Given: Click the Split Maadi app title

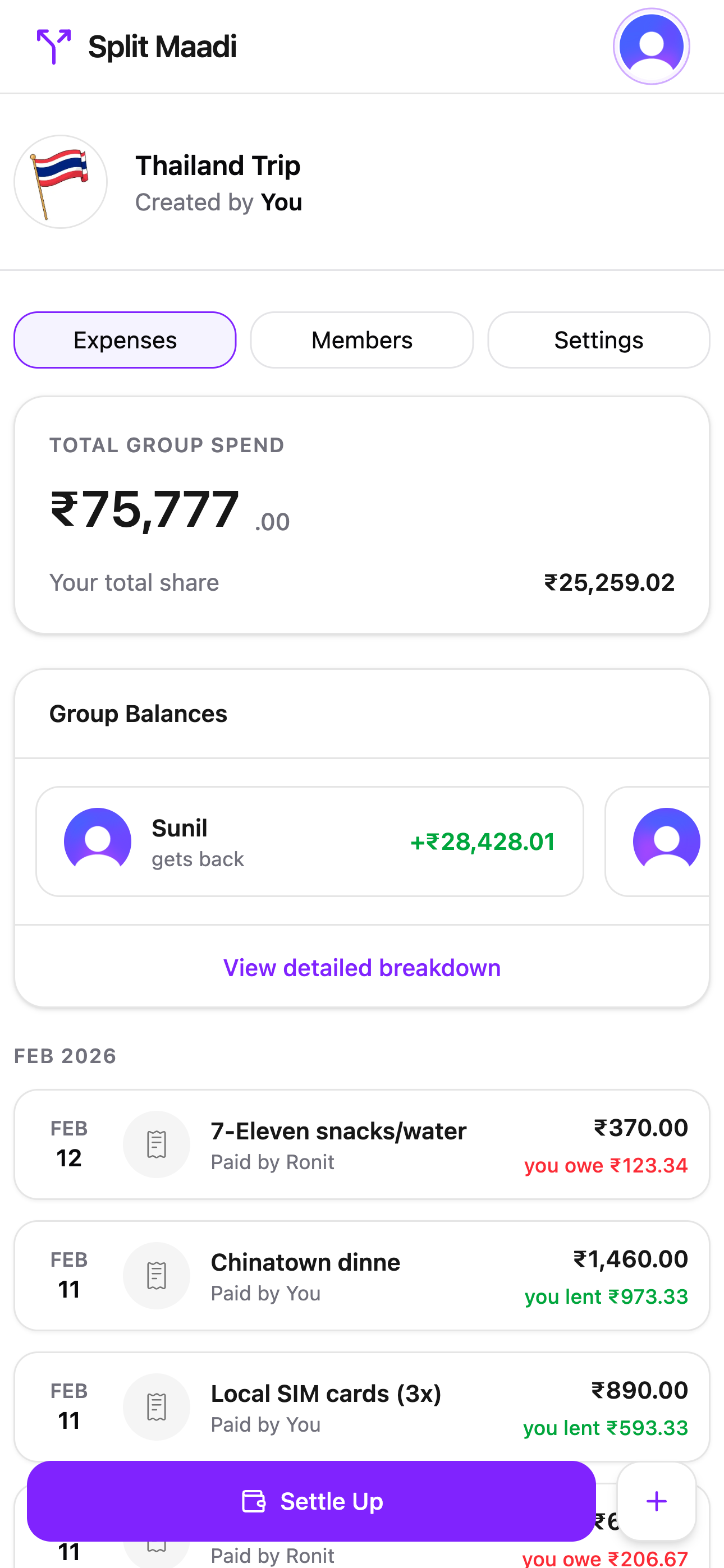Looking at the screenshot, I should pyautogui.click(x=162, y=47).
